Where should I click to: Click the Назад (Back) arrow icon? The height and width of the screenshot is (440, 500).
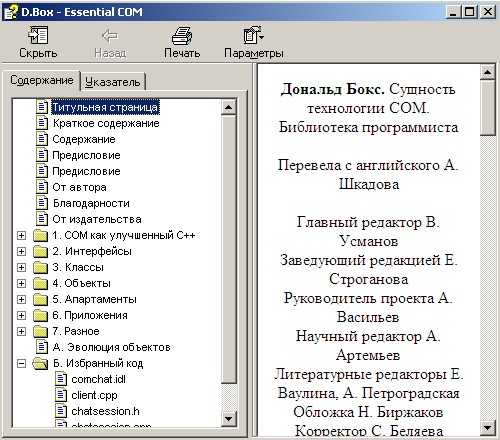[110, 36]
